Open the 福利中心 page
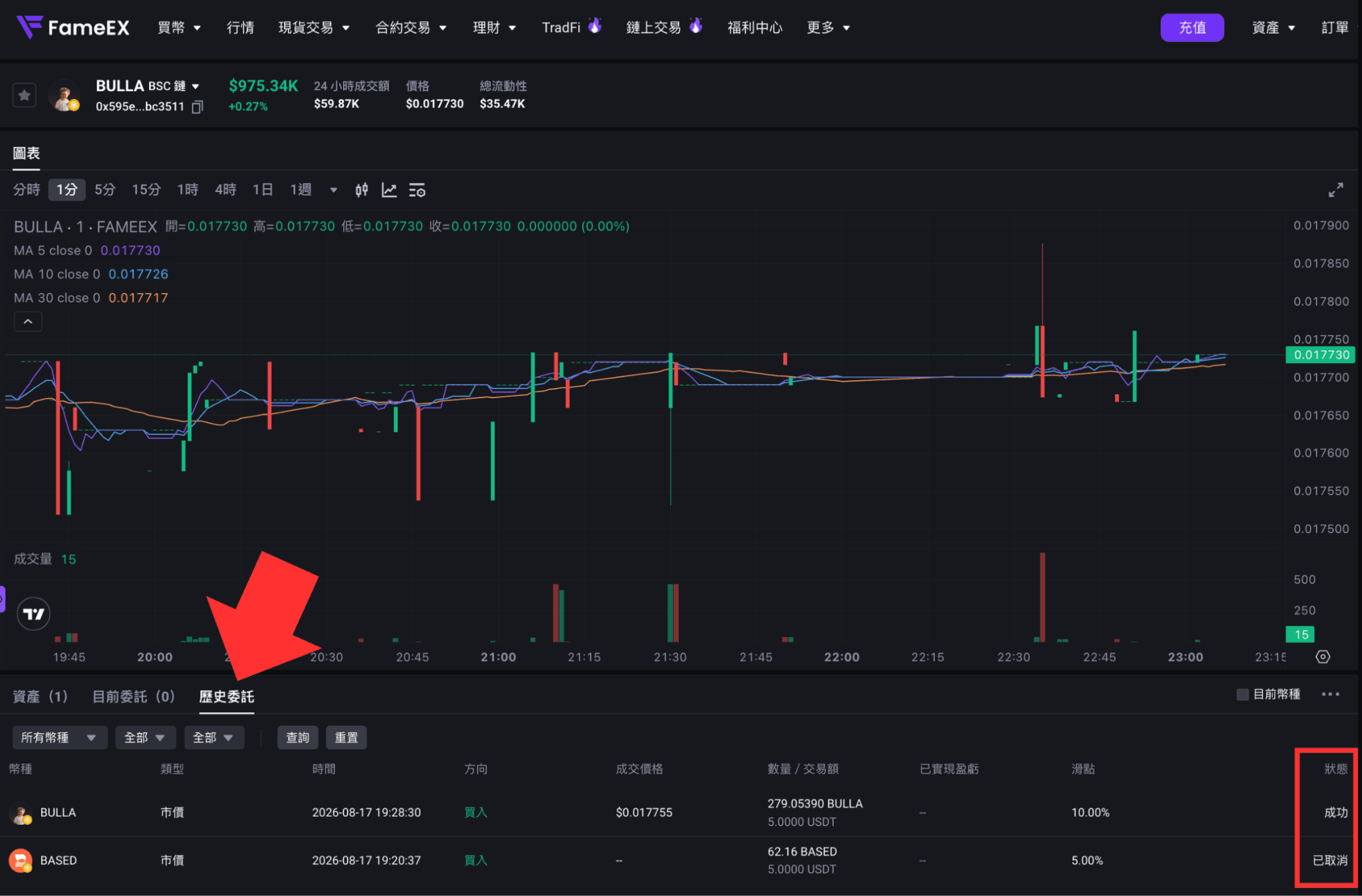 [x=755, y=28]
